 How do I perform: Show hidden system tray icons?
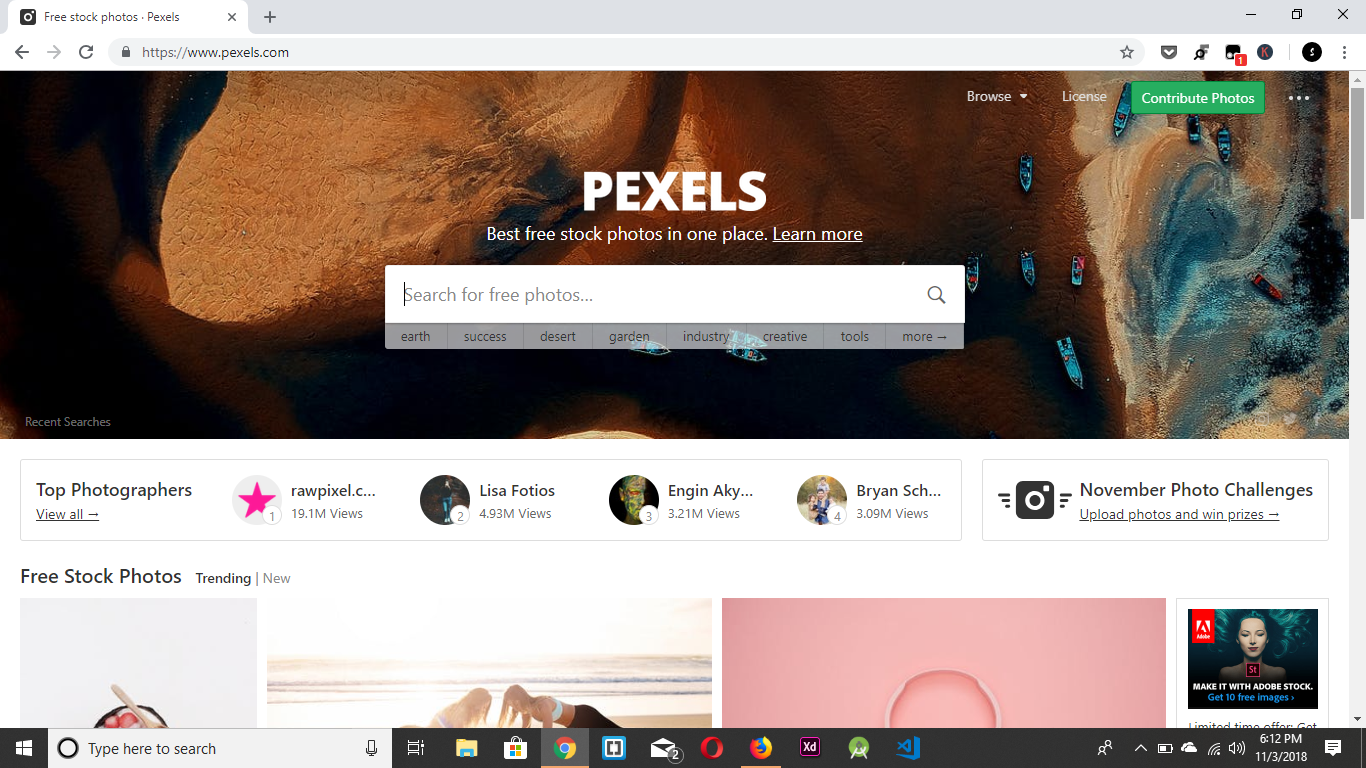(1140, 748)
